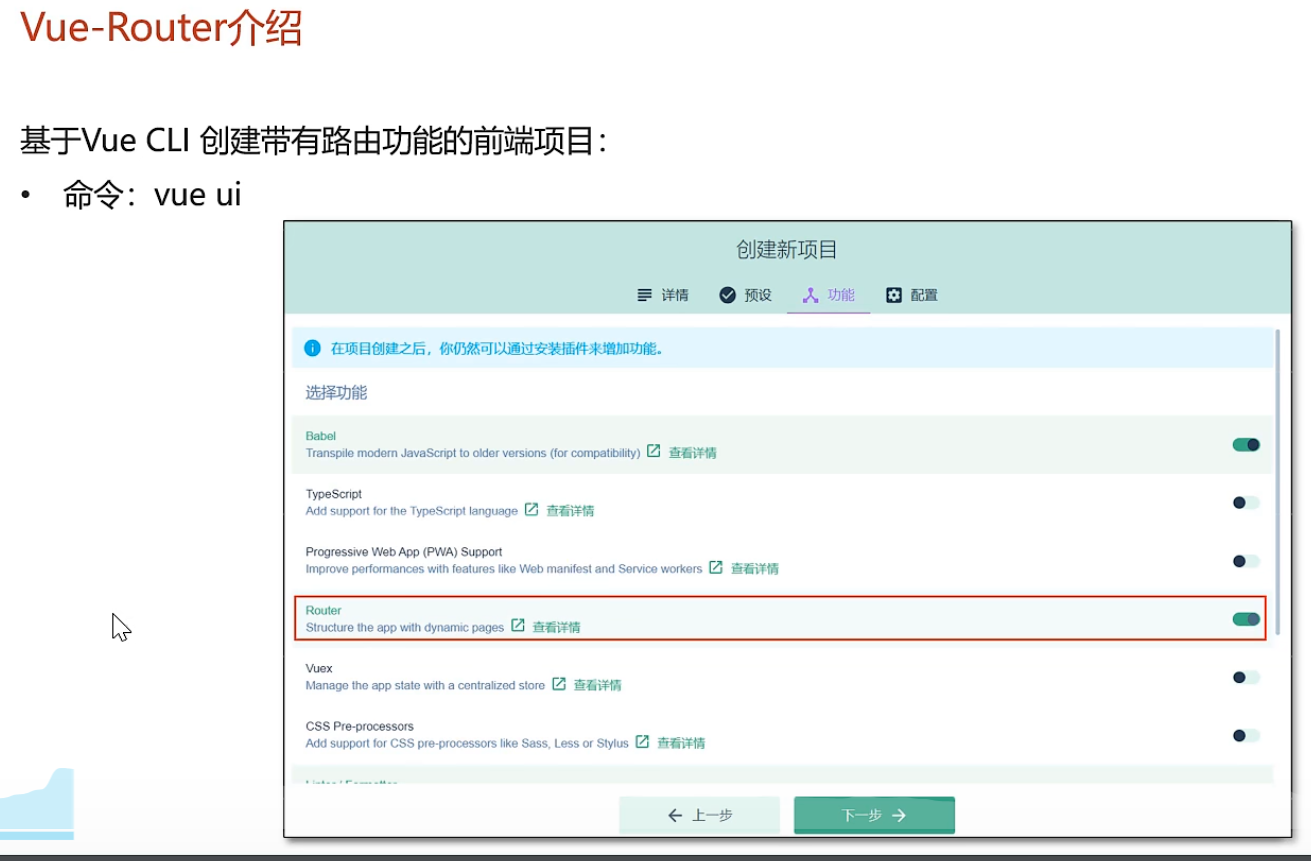Screen dimensions: 1311x861
Task: Click 'Add support for the TypeScript language' text
Action: tap(411, 511)
